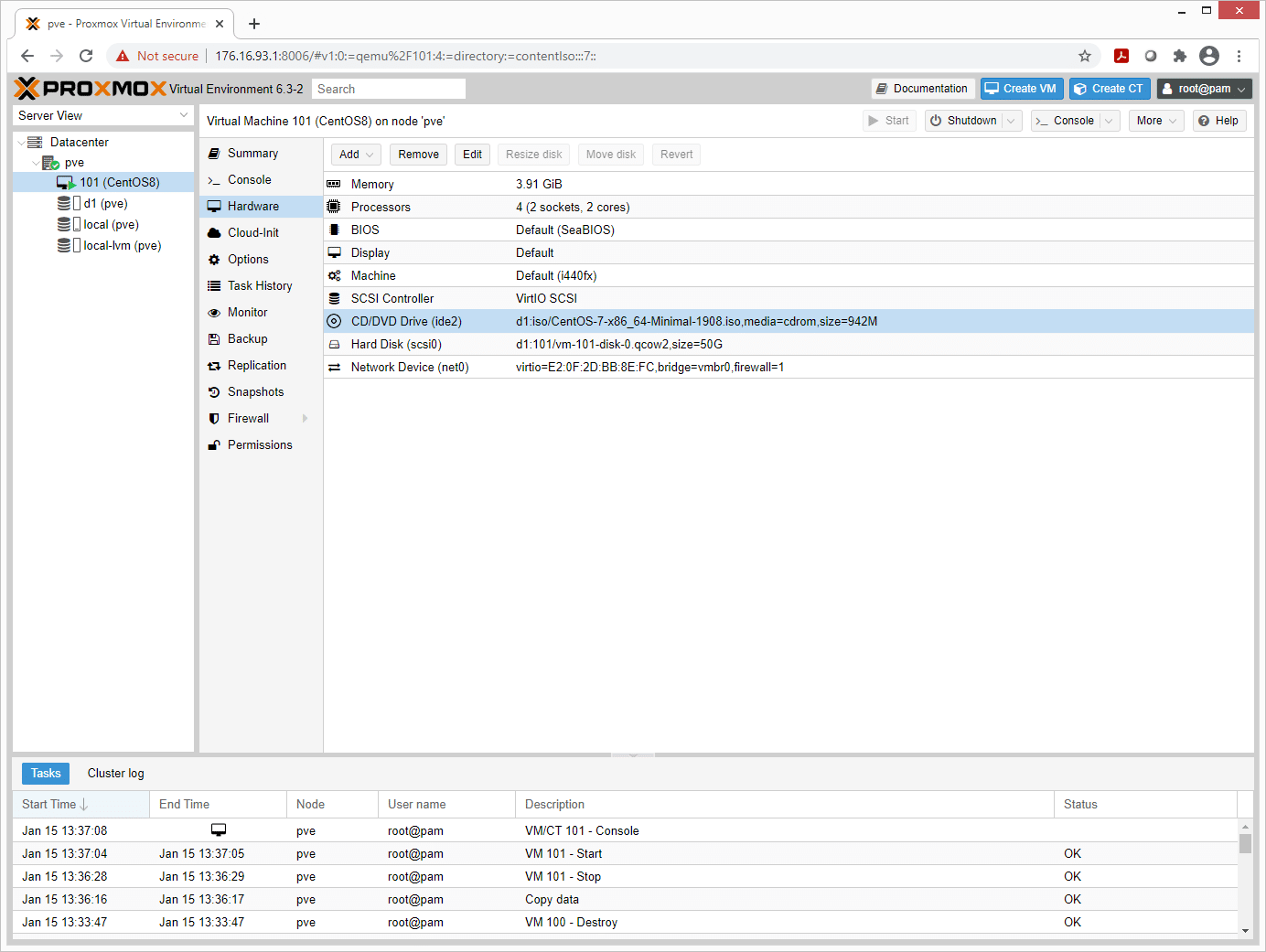Click the Snapshots history icon
Viewport: 1266px width, 952px height.
click(214, 392)
